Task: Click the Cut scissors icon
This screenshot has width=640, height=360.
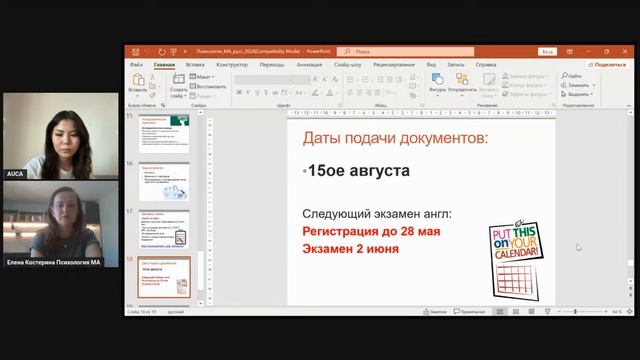Action: (152, 77)
